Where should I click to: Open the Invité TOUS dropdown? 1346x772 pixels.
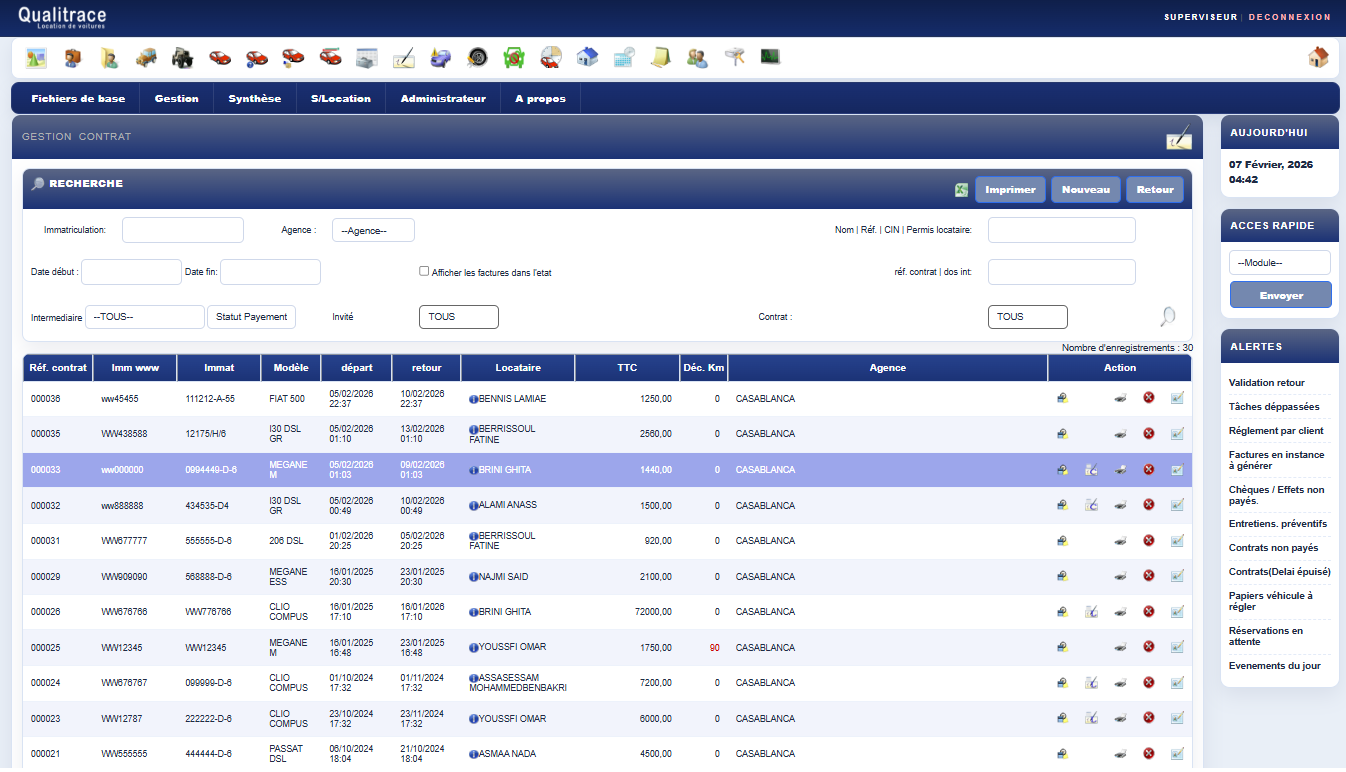[459, 317]
